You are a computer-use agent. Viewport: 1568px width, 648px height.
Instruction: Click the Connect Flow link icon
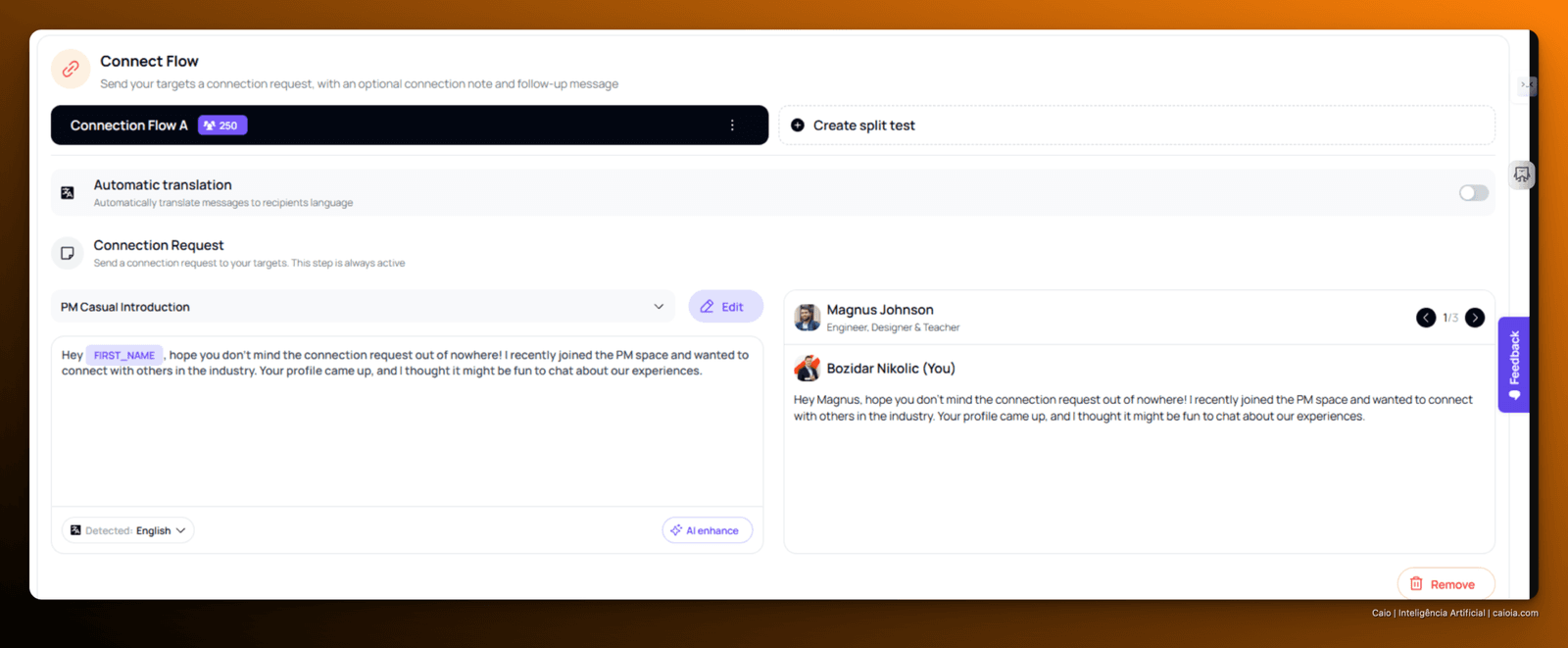tap(71, 69)
